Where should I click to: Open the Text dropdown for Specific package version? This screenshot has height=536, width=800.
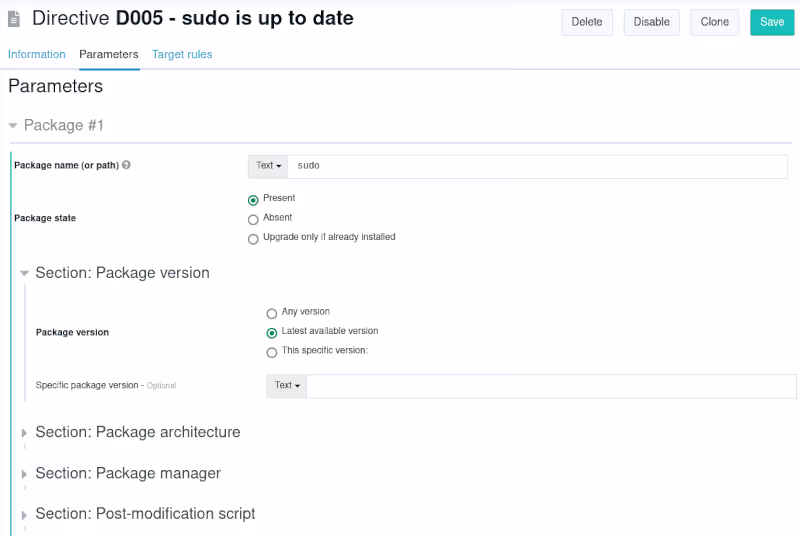[287, 386]
